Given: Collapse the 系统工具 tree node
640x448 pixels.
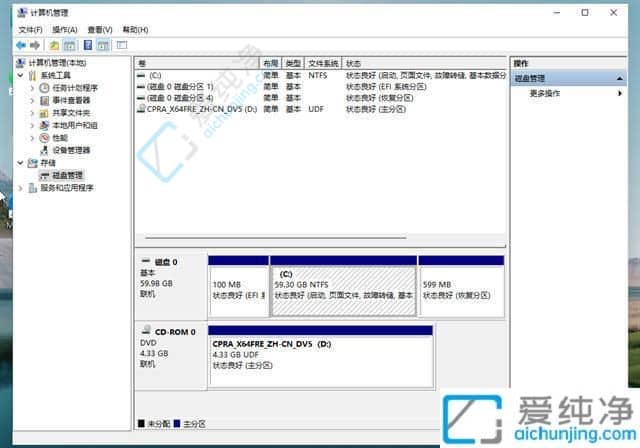Looking at the screenshot, I should (20, 75).
